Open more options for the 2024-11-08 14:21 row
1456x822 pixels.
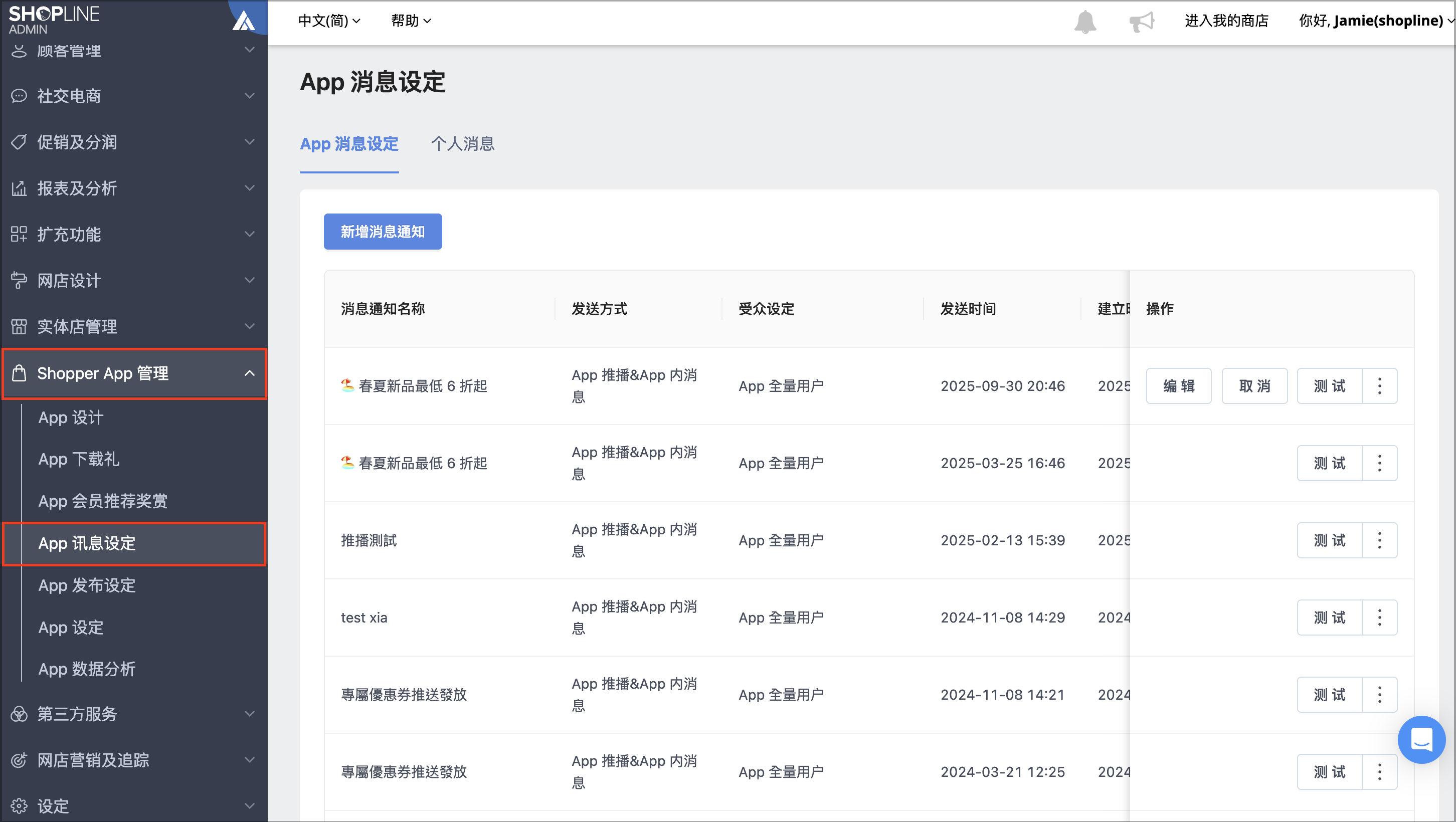click(x=1379, y=694)
